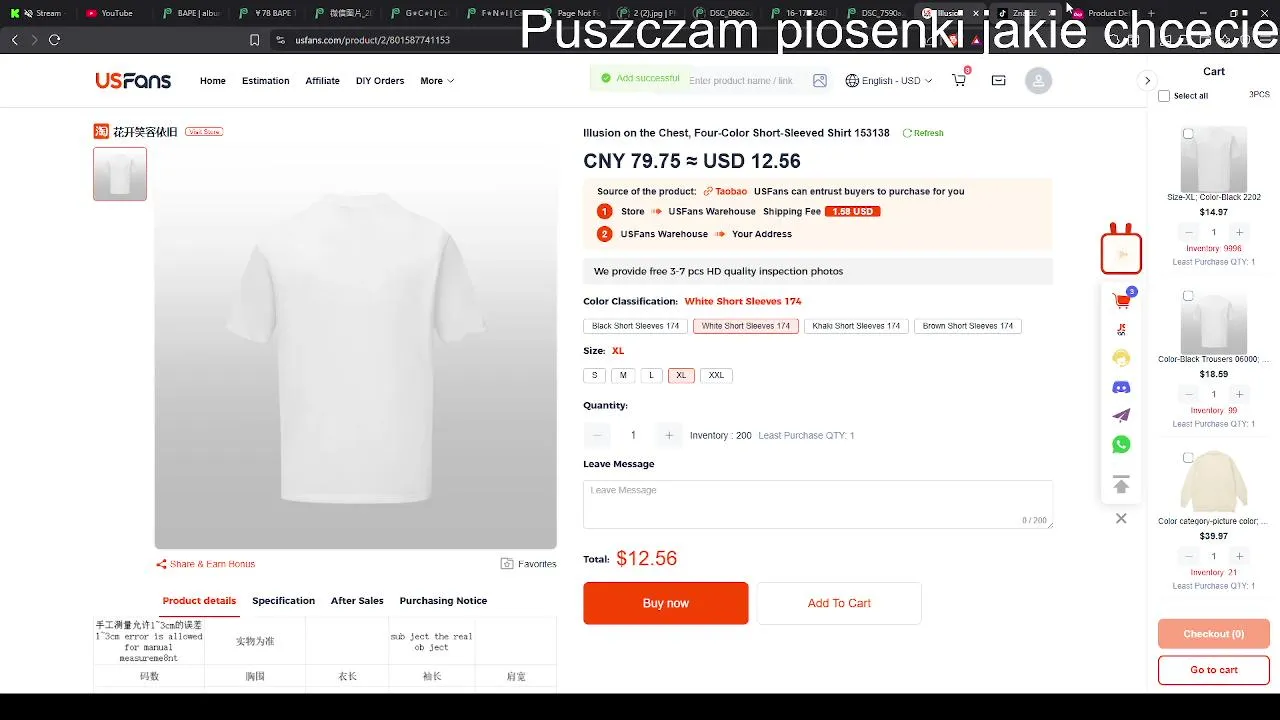Screen dimensions: 1280x720
Task: Click the user profile avatar
Action: 1038,81
